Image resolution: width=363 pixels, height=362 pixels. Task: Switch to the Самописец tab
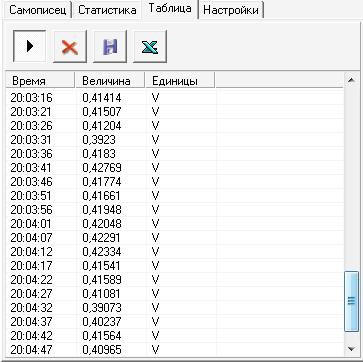coord(38,10)
